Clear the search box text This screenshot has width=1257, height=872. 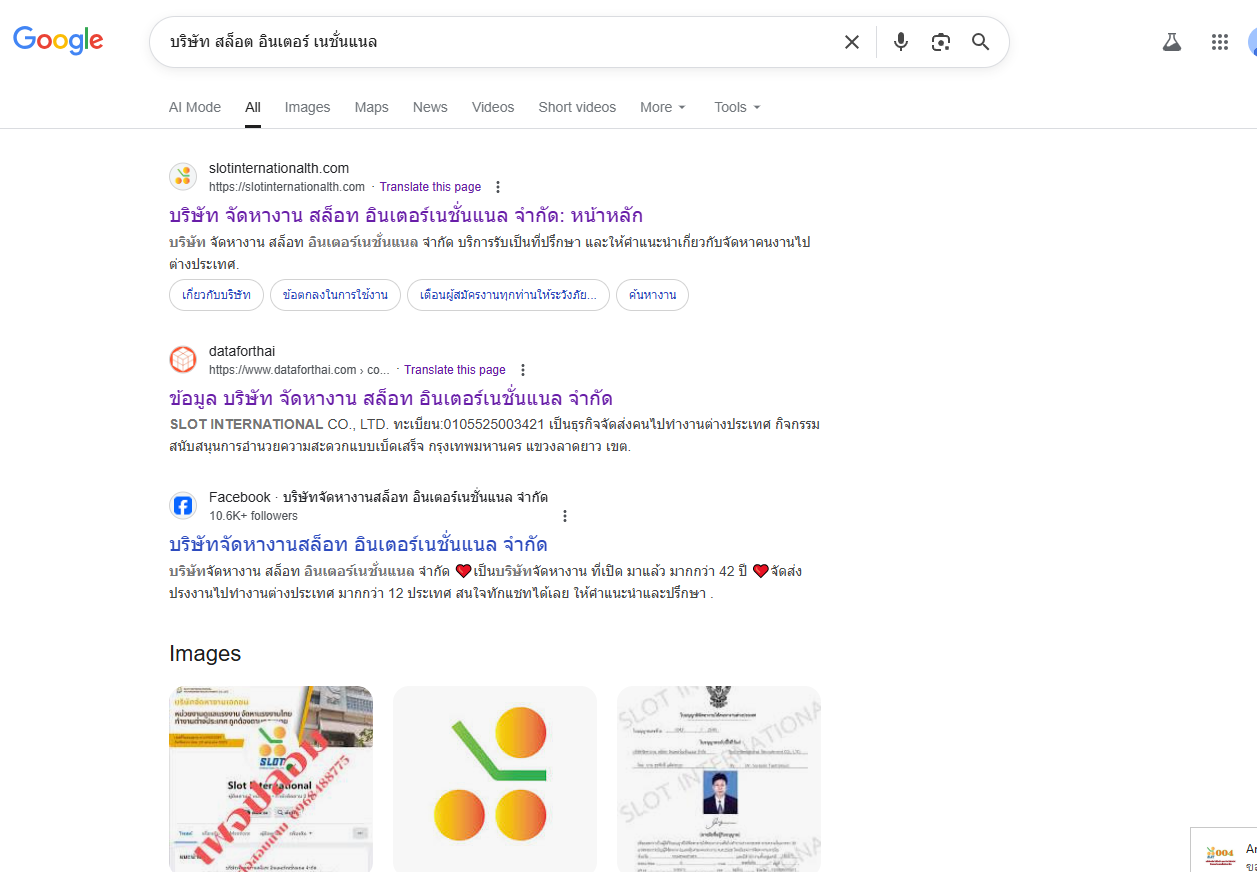point(852,42)
